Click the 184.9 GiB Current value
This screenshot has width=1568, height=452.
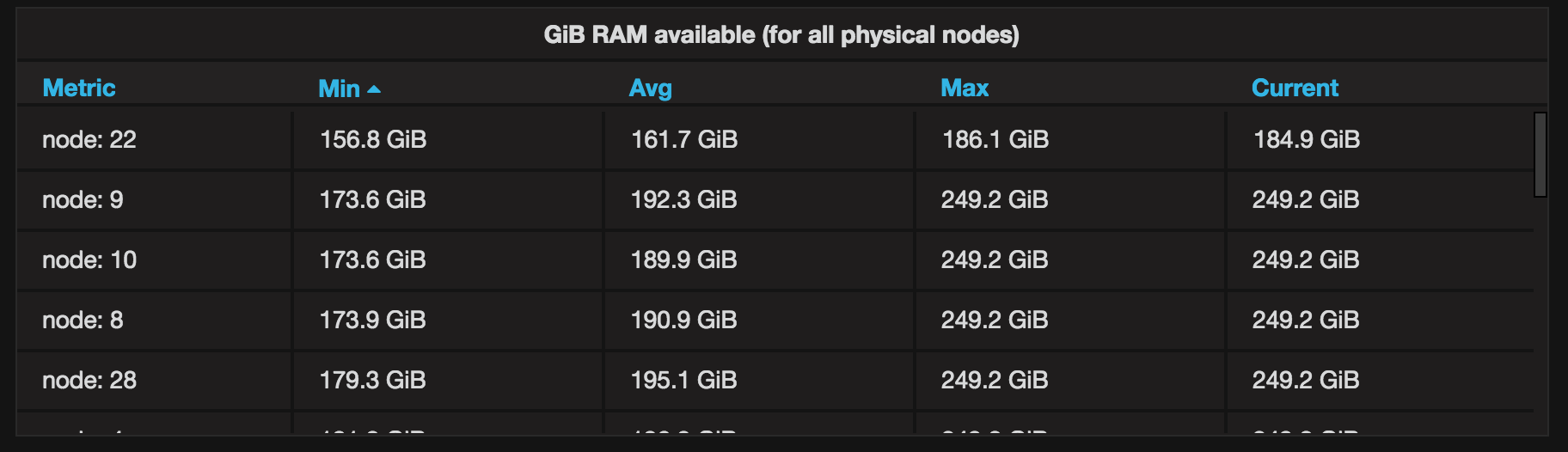tap(1307, 140)
